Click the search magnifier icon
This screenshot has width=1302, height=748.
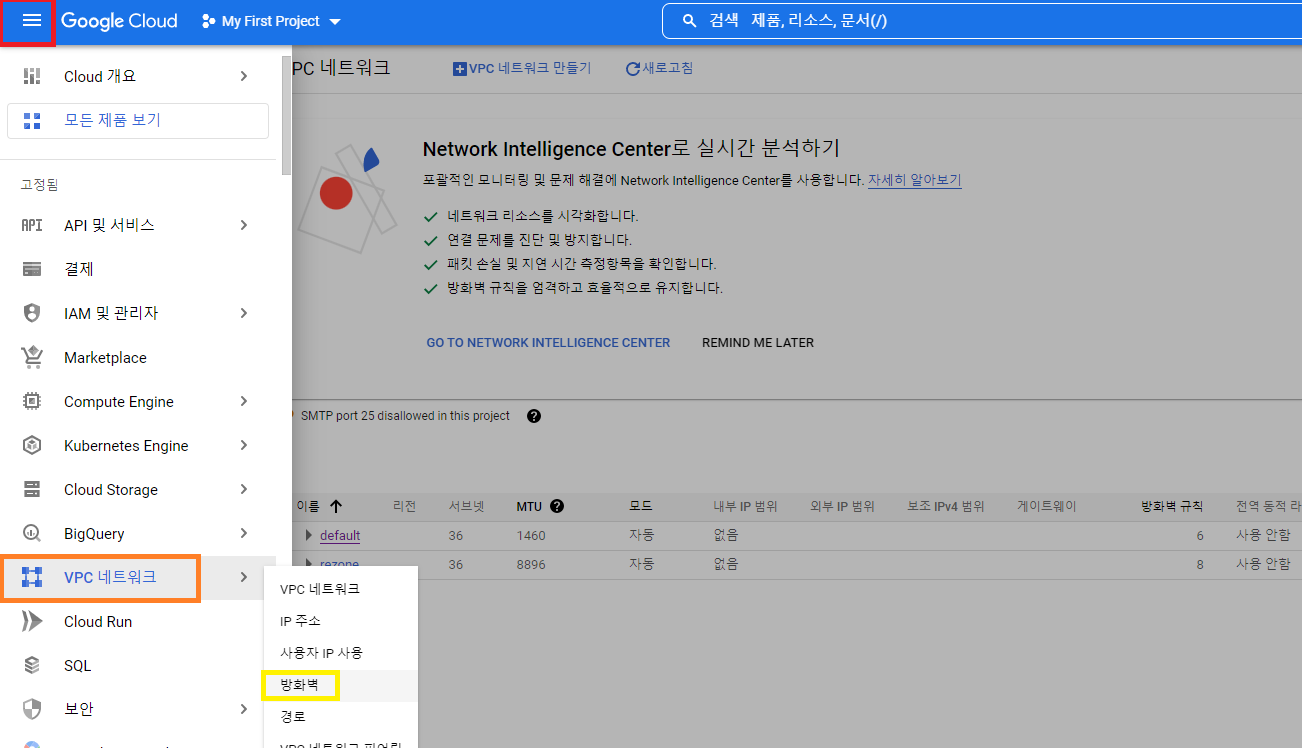689,21
